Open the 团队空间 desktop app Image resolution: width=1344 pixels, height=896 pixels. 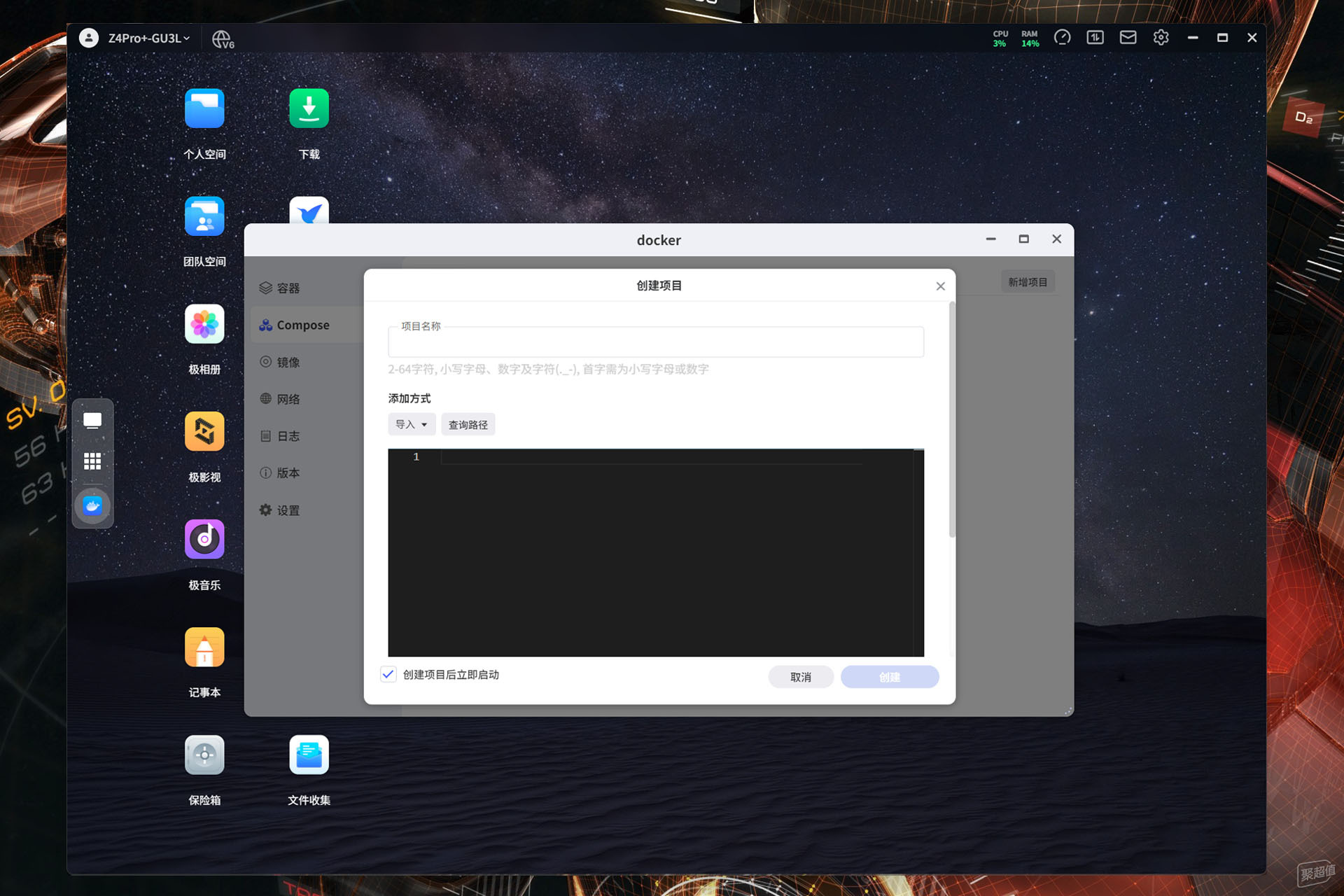pyautogui.click(x=204, y=216)
